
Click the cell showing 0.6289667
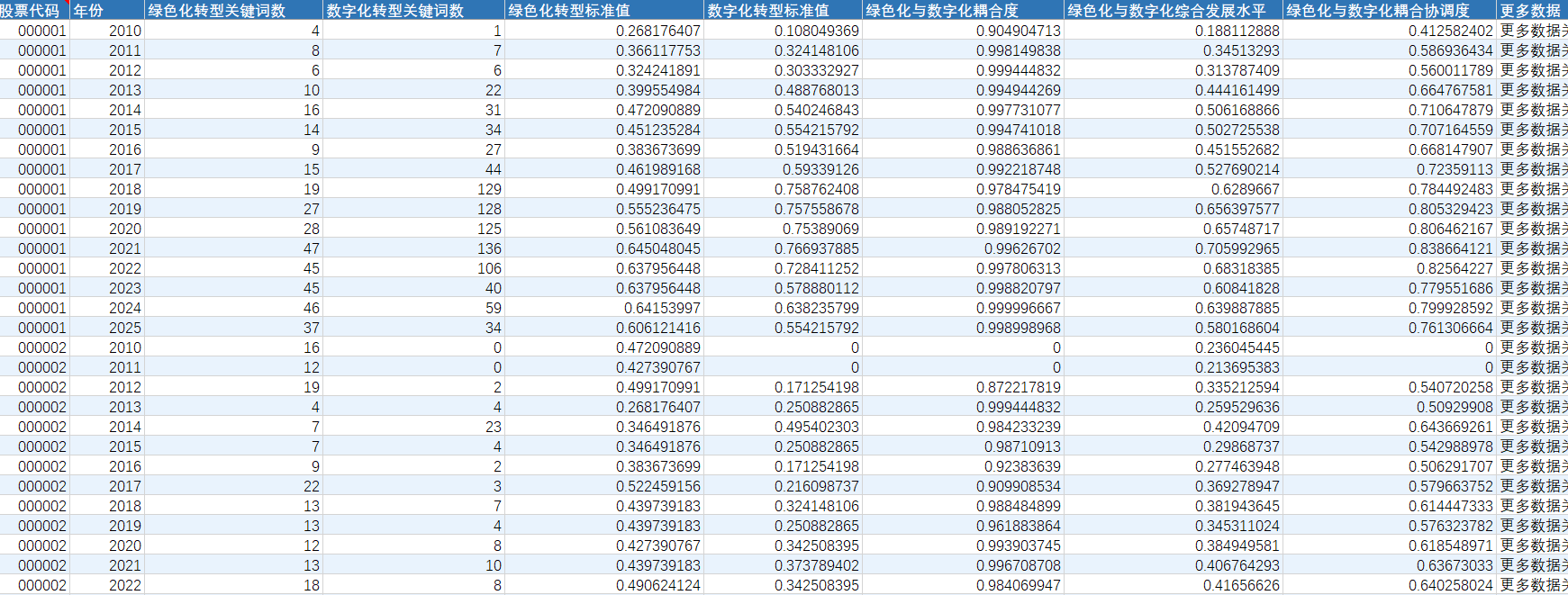coord(1173,189)
